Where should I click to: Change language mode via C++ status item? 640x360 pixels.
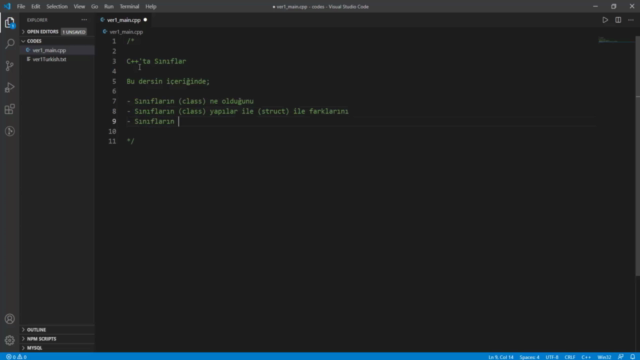(586, 357)
